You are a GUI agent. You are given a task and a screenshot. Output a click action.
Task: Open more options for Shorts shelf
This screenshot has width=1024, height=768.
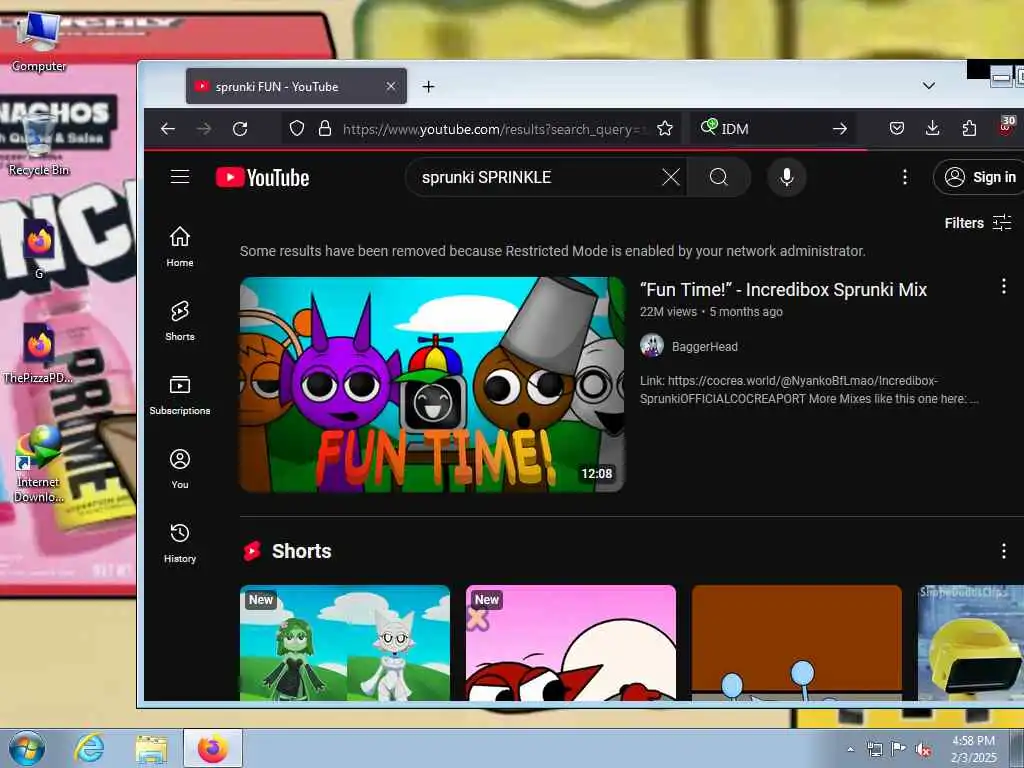(1004, 551)
